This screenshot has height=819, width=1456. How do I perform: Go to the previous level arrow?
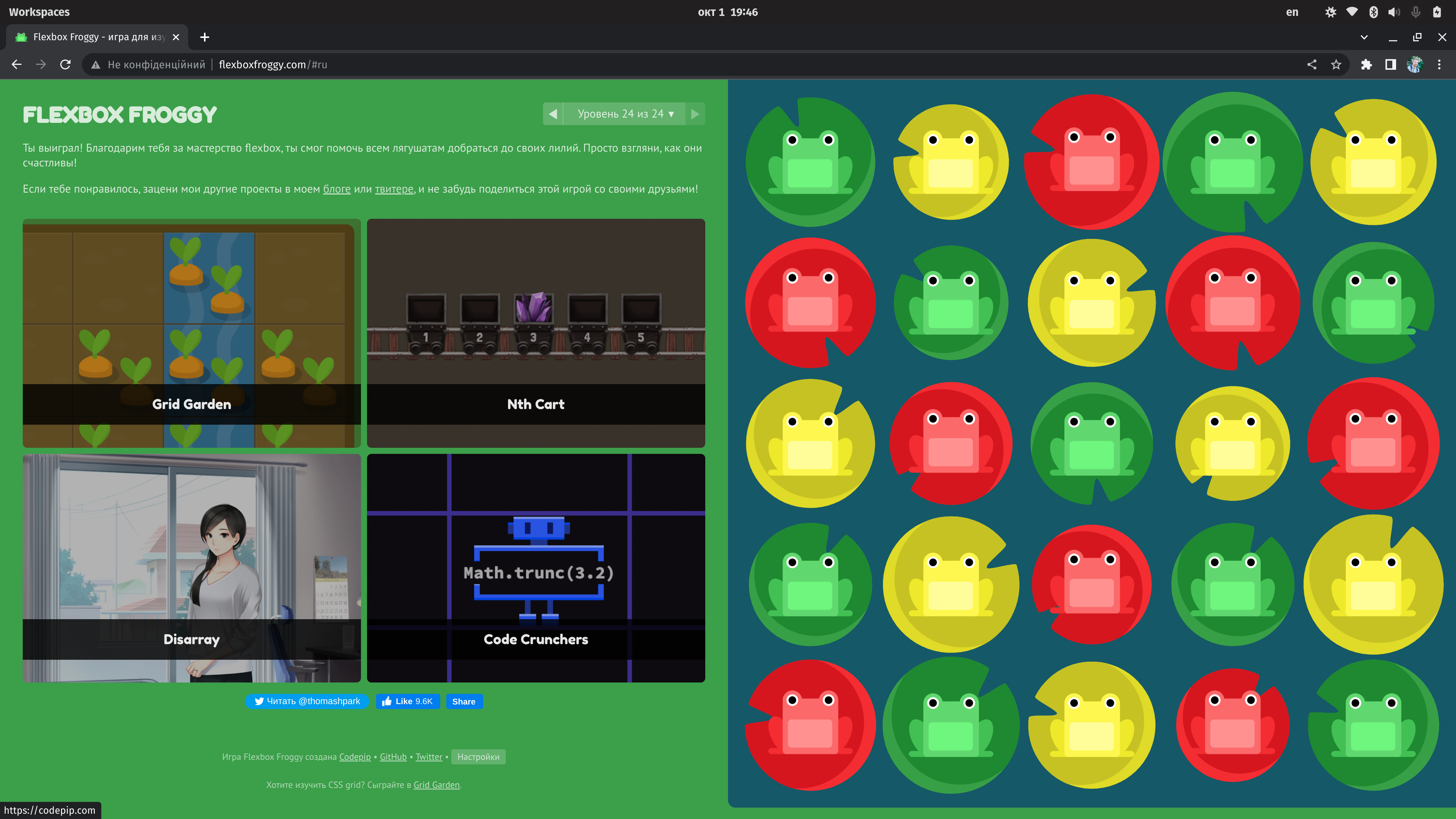coord(553,114)
